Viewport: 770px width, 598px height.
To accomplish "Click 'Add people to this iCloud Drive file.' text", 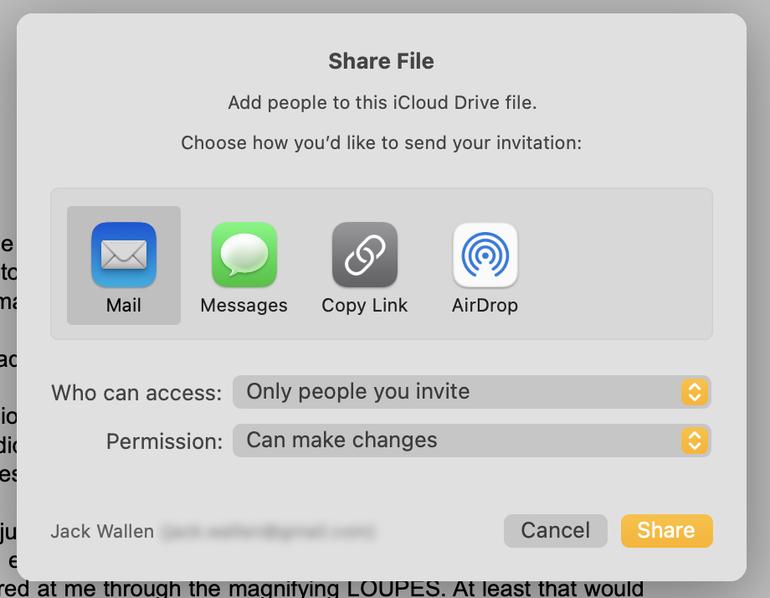I will [x=382, y=103].
